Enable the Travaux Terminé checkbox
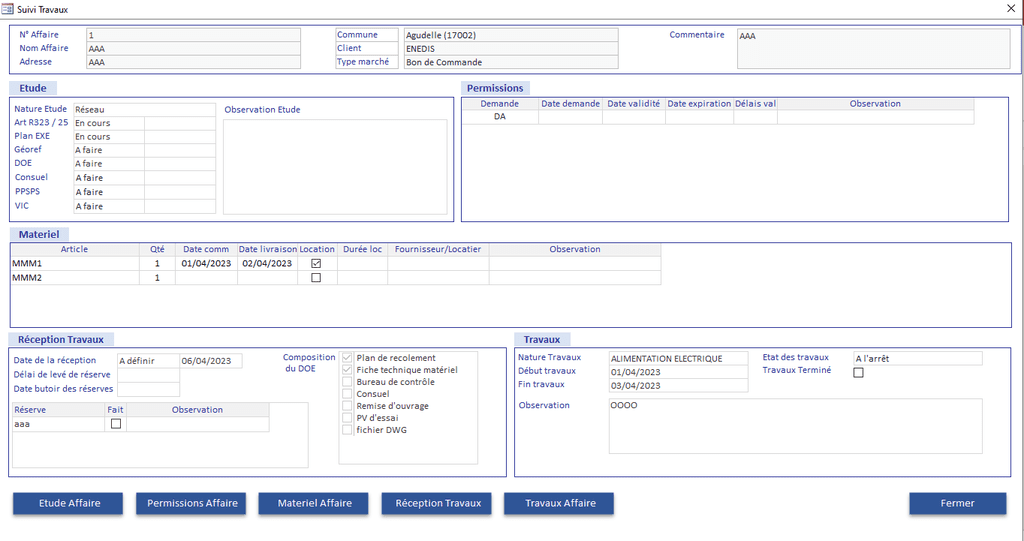This screenshot has width=1024, height=541. 858,372
